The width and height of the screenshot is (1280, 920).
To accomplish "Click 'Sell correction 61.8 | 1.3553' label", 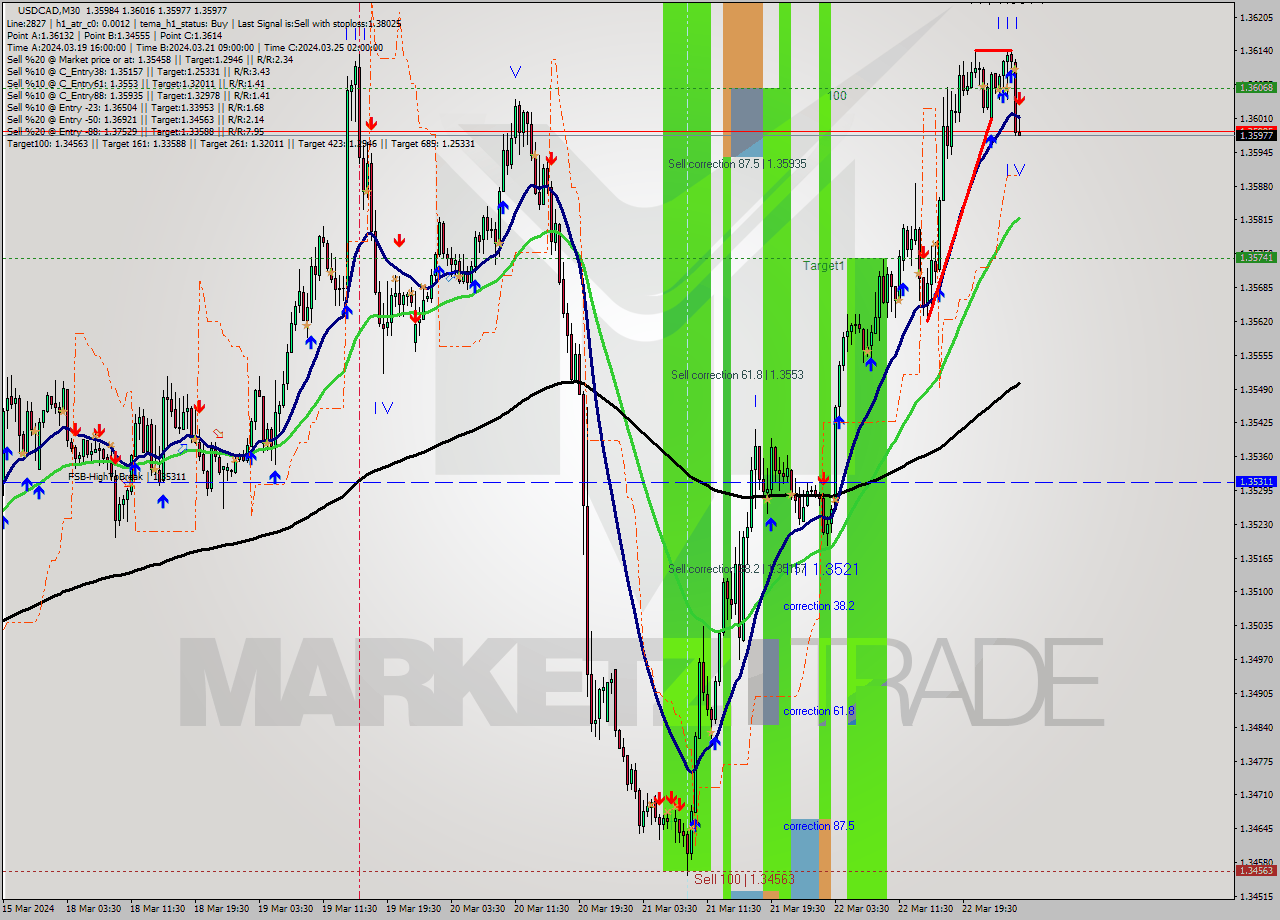I will pos(737,375).
